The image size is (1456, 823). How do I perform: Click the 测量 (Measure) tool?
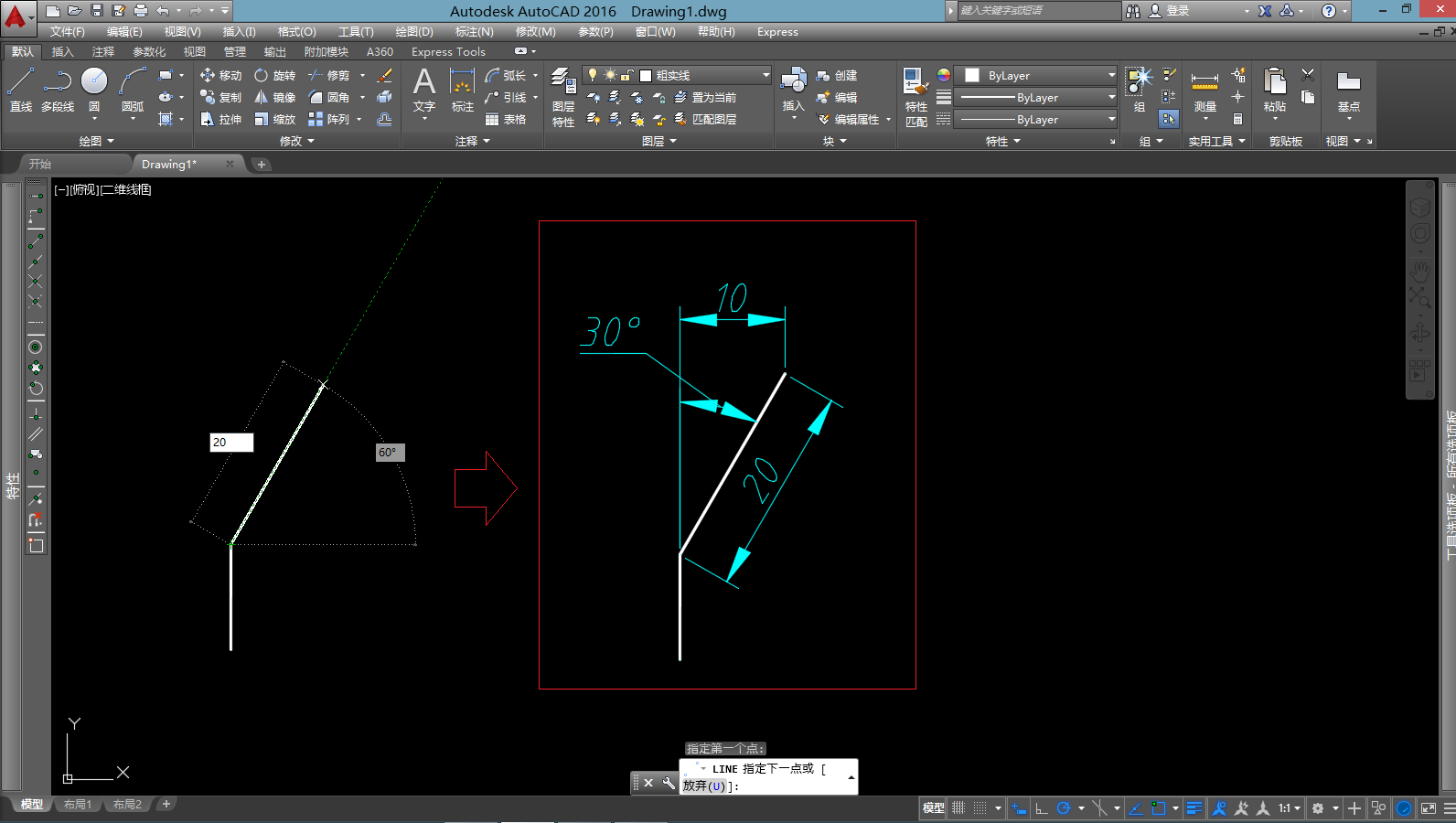(x=1204, y=91)
